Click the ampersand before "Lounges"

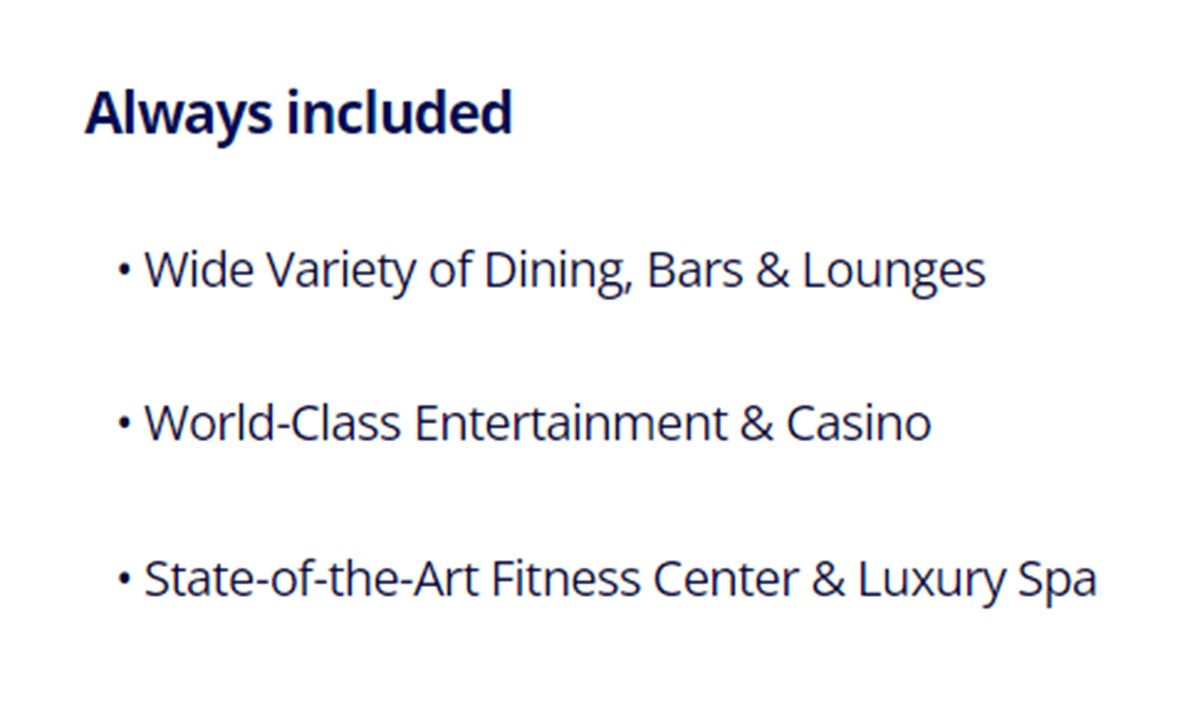771,270
